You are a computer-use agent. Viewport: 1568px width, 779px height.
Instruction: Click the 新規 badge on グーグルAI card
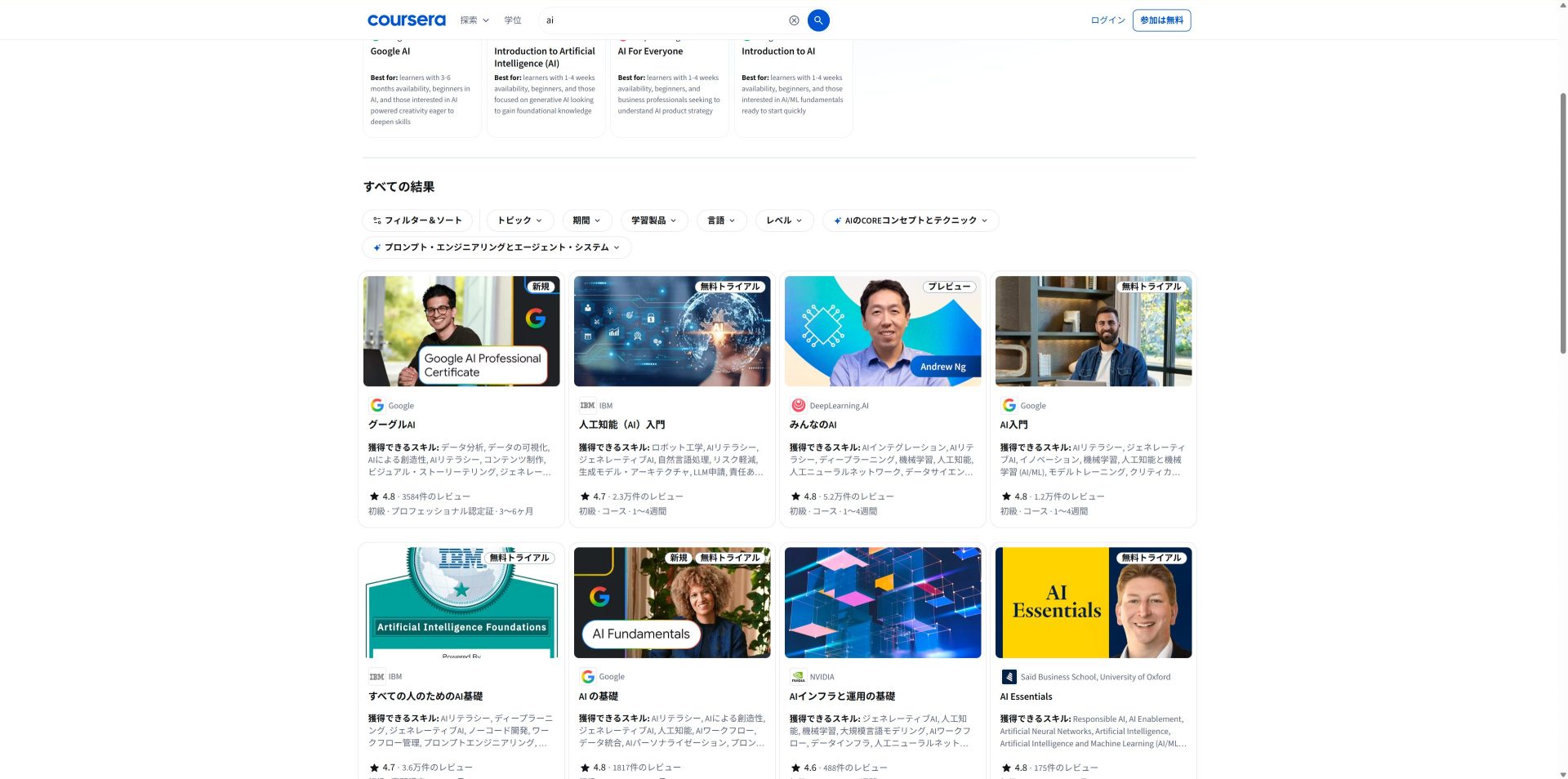541,287
